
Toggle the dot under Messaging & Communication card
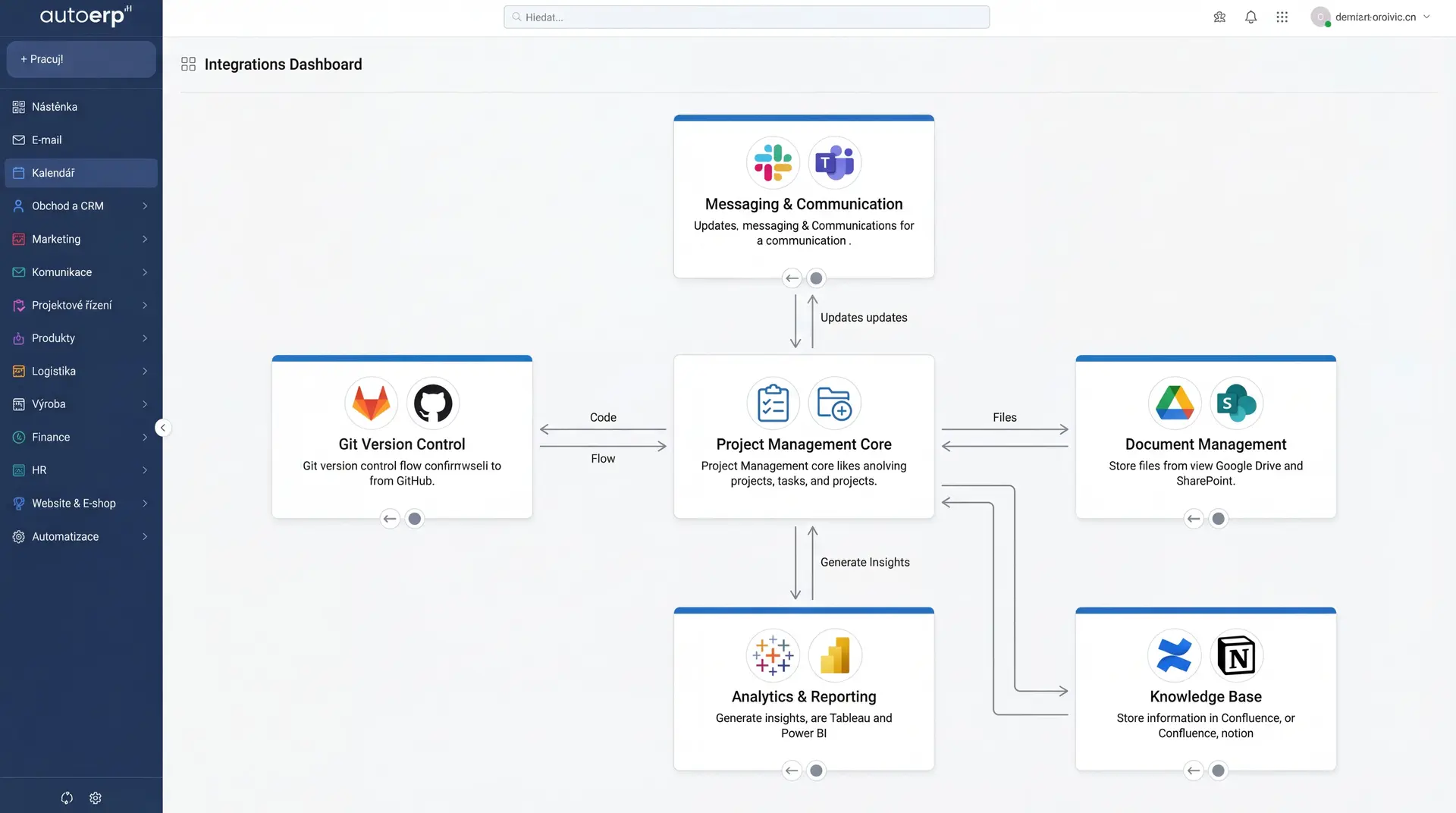coord(816,278)
